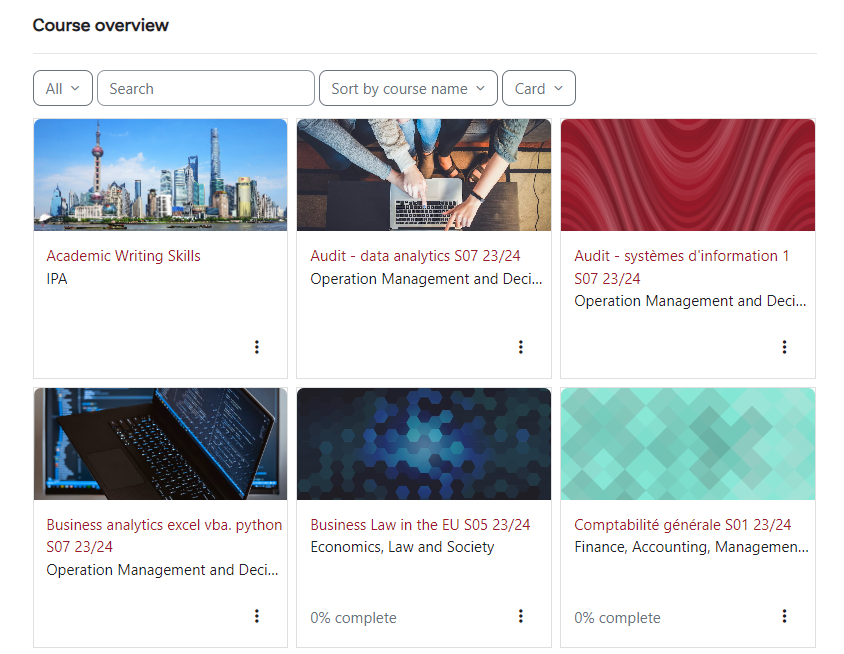Open Business Law in the EU S05 course
This screenshot has height=654, width=844.
[420, 525]
